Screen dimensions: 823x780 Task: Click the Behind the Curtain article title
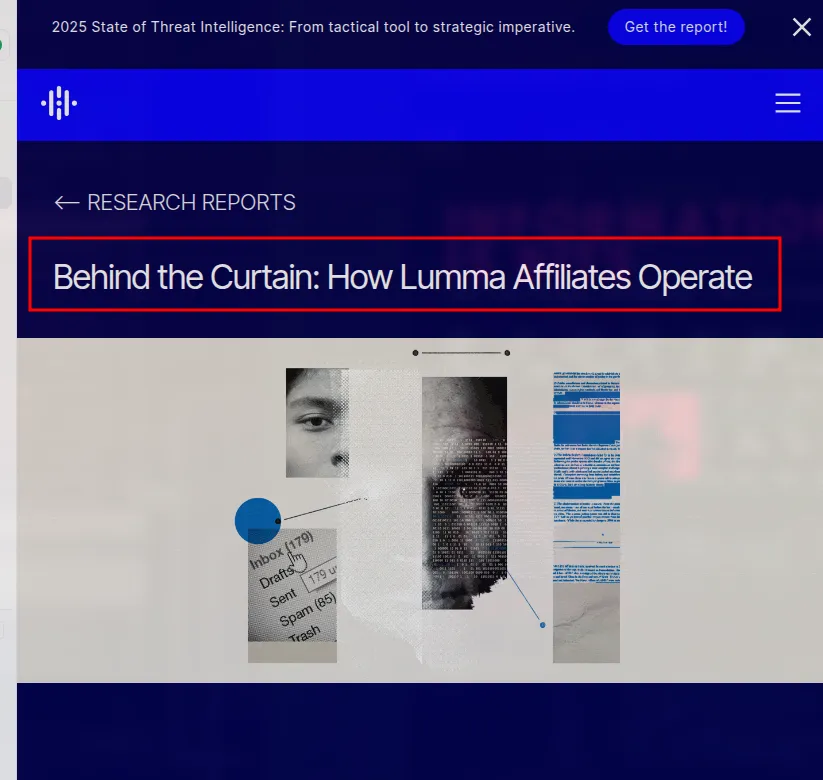pos(403,277)
